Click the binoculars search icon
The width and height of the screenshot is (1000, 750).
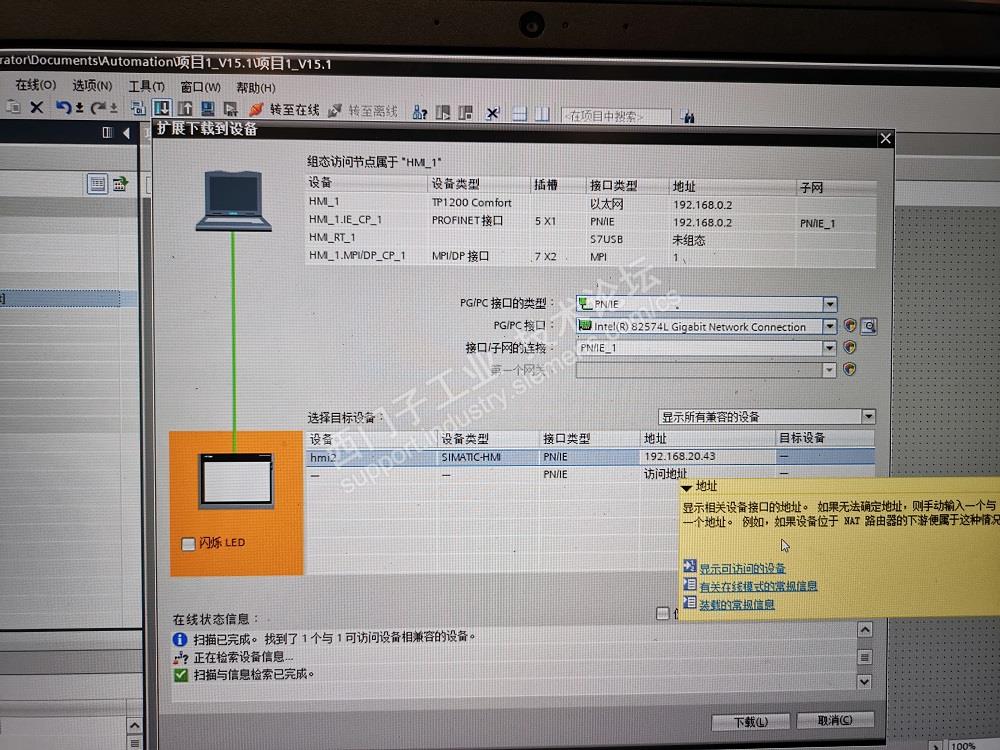[688, 117]
